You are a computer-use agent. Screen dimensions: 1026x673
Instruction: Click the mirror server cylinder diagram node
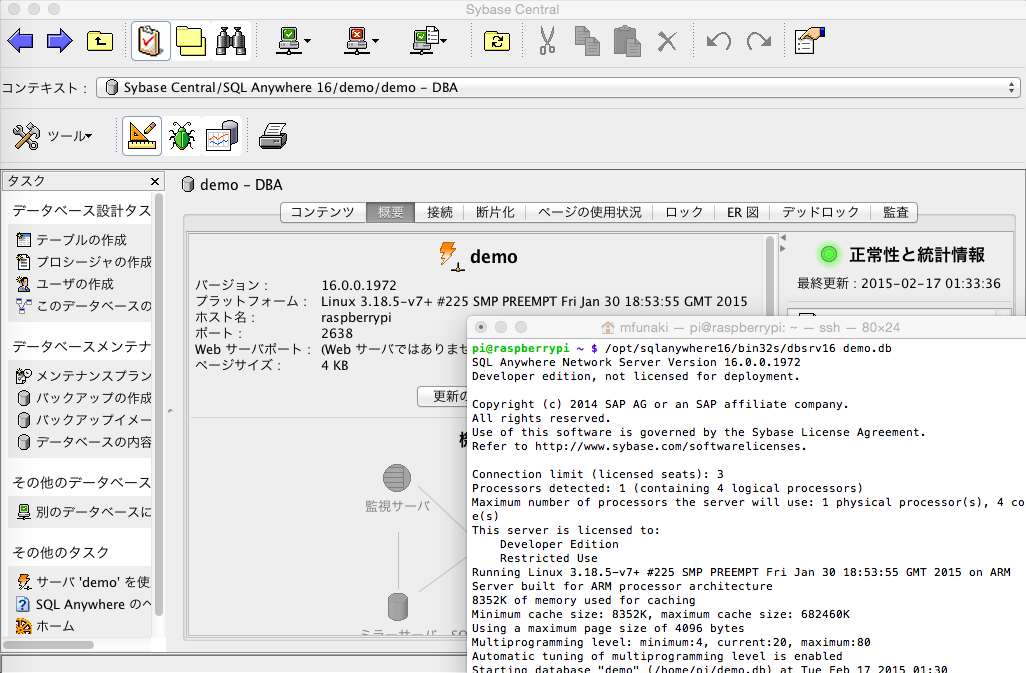coord(398,606)
